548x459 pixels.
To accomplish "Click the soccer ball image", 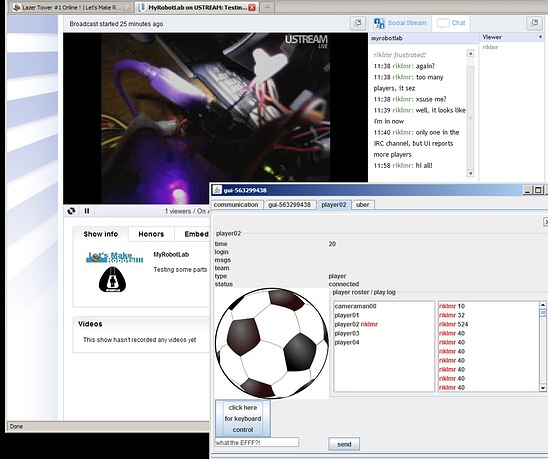I will [x=272, y=343].
